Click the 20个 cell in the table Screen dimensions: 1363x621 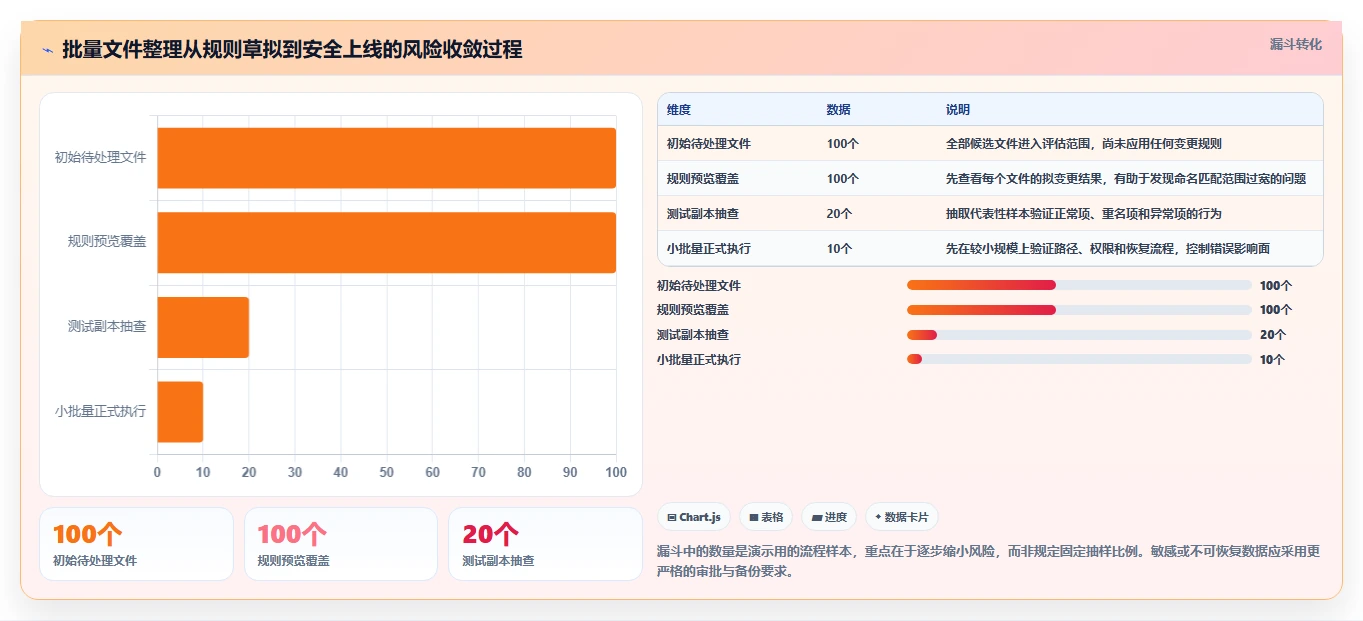point(839,214)
